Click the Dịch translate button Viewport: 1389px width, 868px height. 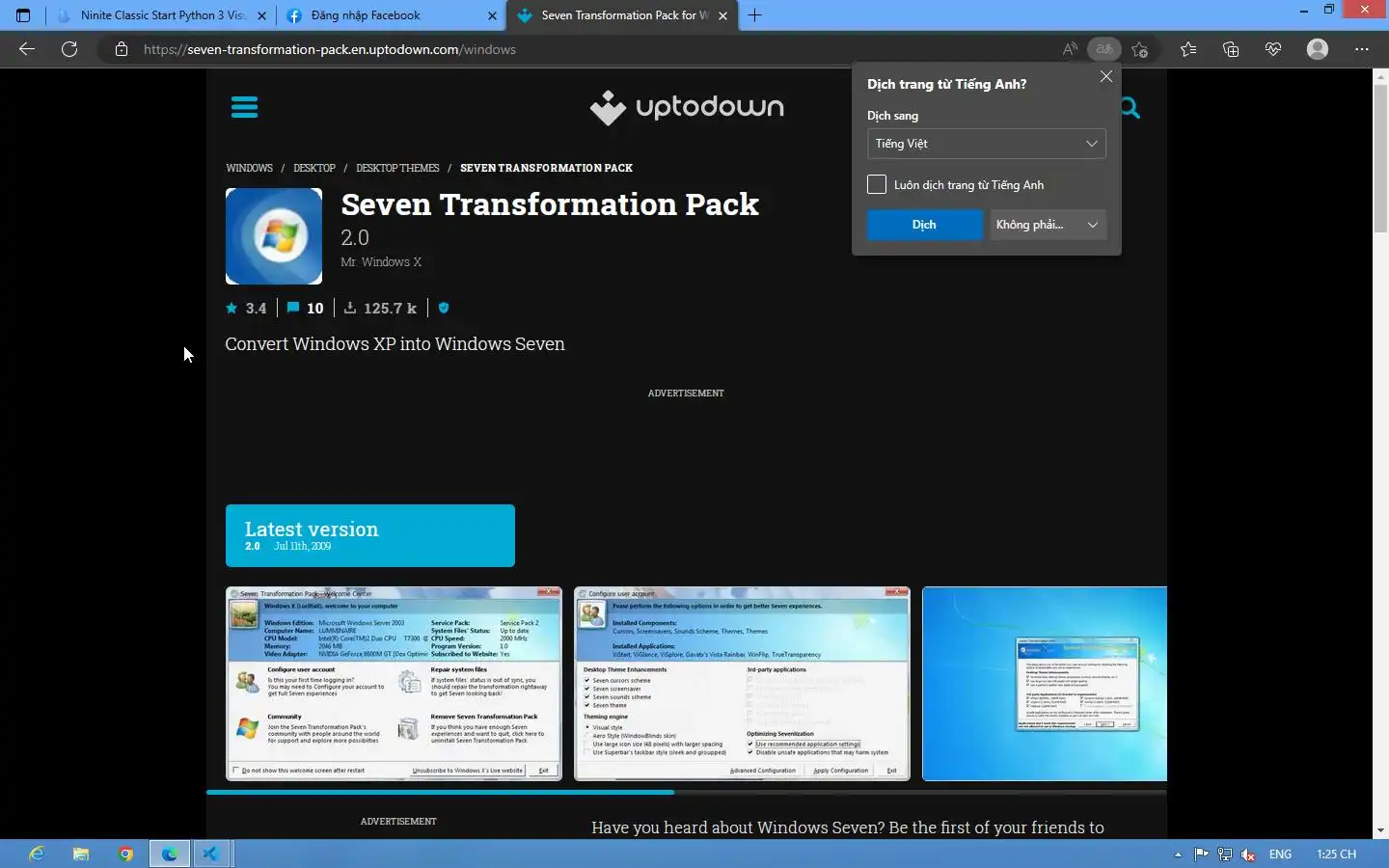924,225
